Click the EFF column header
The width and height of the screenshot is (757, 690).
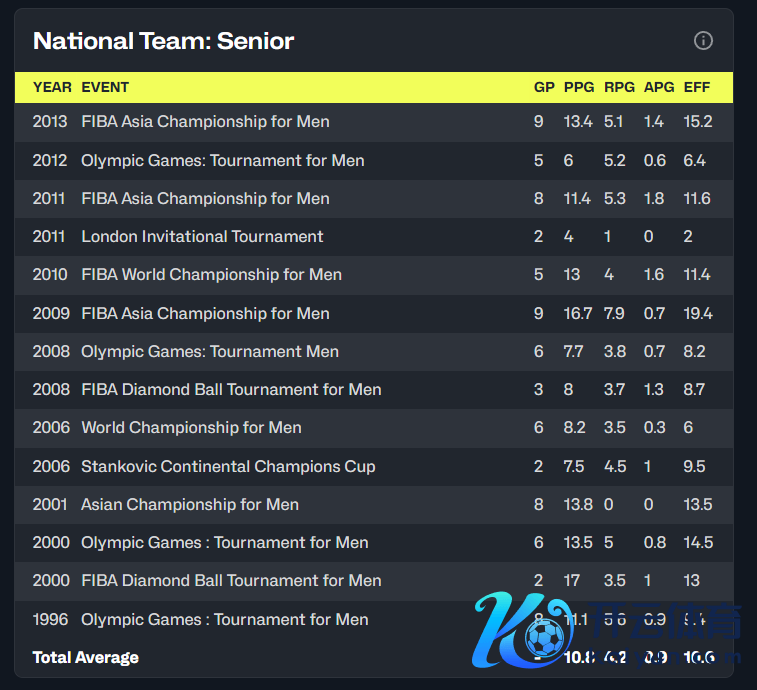pos(697,87)
